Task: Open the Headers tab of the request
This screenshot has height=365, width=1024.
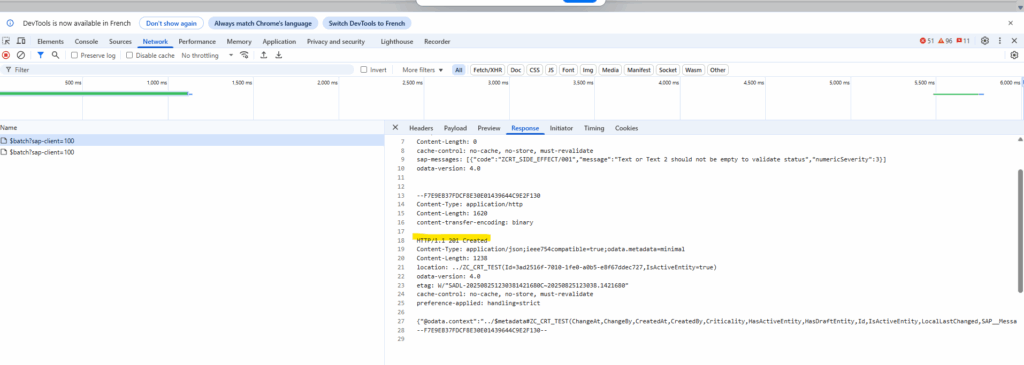Action: pos(421,128)
